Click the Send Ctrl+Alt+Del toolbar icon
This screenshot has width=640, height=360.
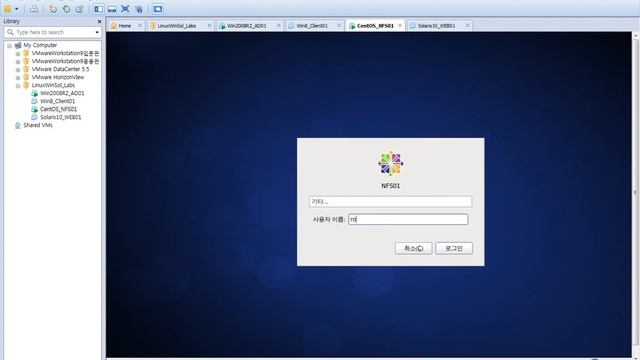coord(34,9)
